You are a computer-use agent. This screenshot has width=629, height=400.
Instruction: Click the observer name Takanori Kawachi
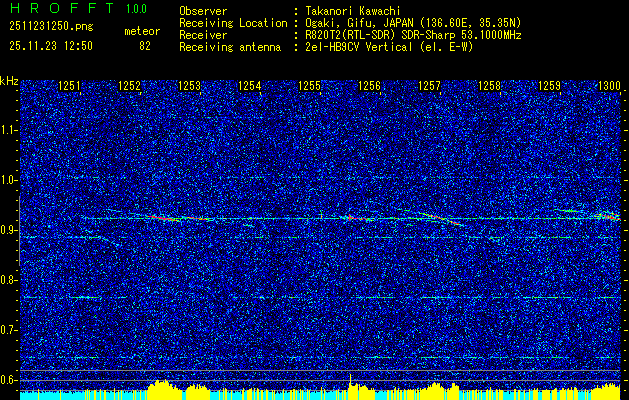353,11
